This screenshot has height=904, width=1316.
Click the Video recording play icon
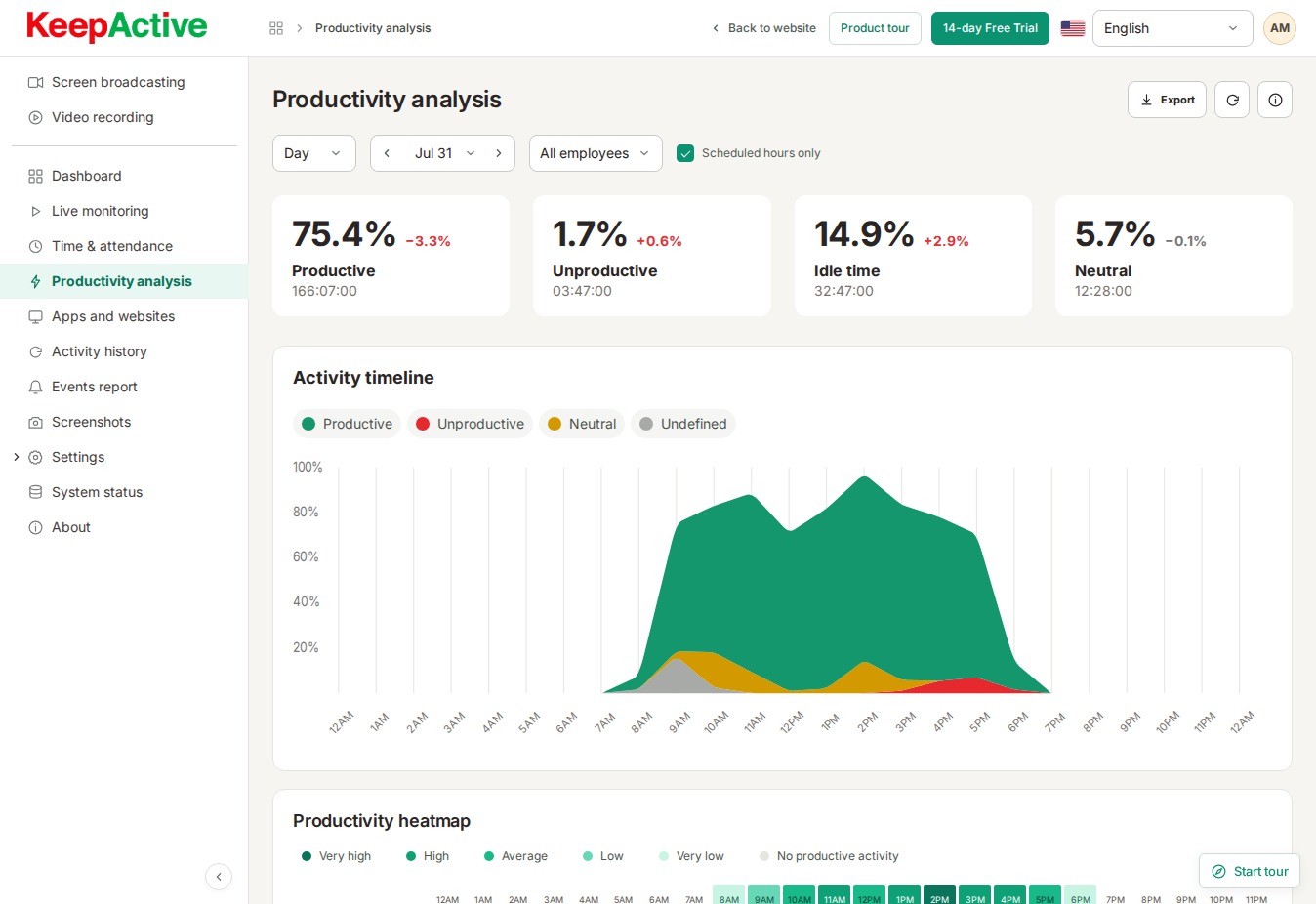click(35, 117)
